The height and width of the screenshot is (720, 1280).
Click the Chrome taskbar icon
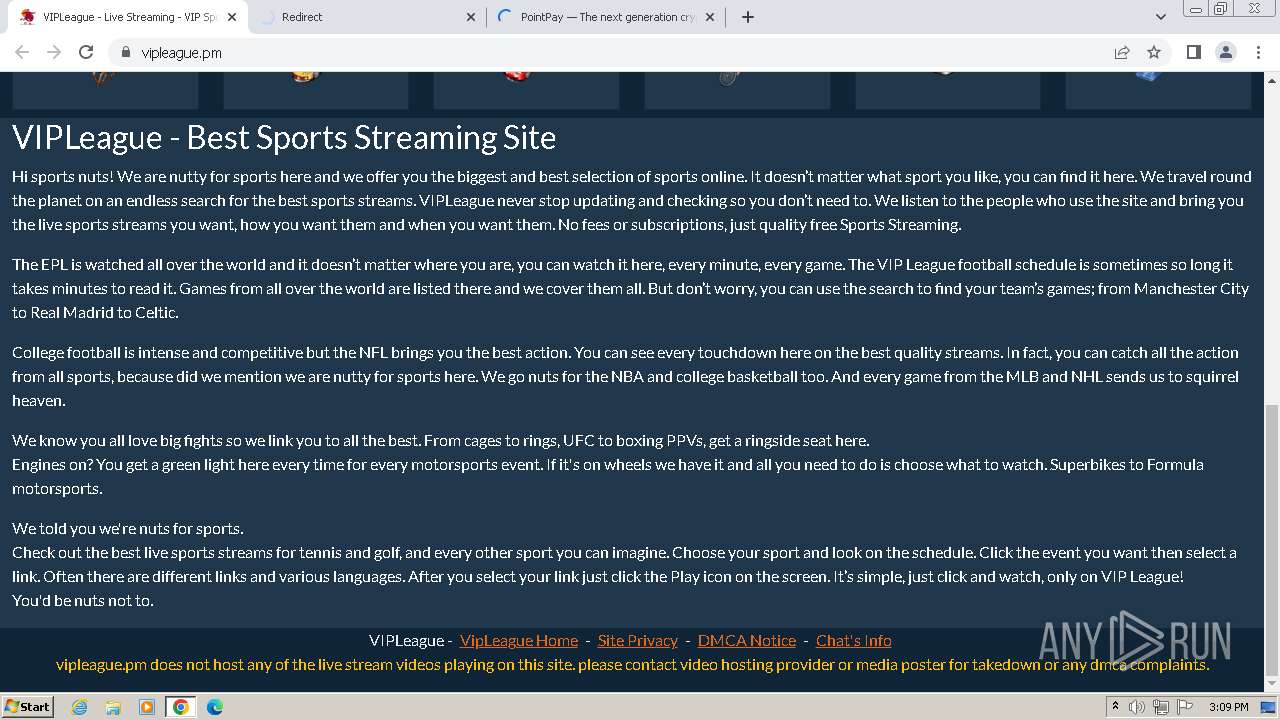(181, 707)
